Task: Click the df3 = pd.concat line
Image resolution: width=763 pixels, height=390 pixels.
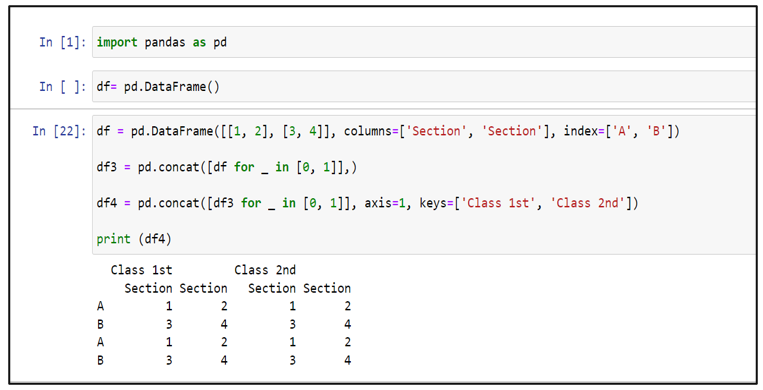Action: click(226, 167)
